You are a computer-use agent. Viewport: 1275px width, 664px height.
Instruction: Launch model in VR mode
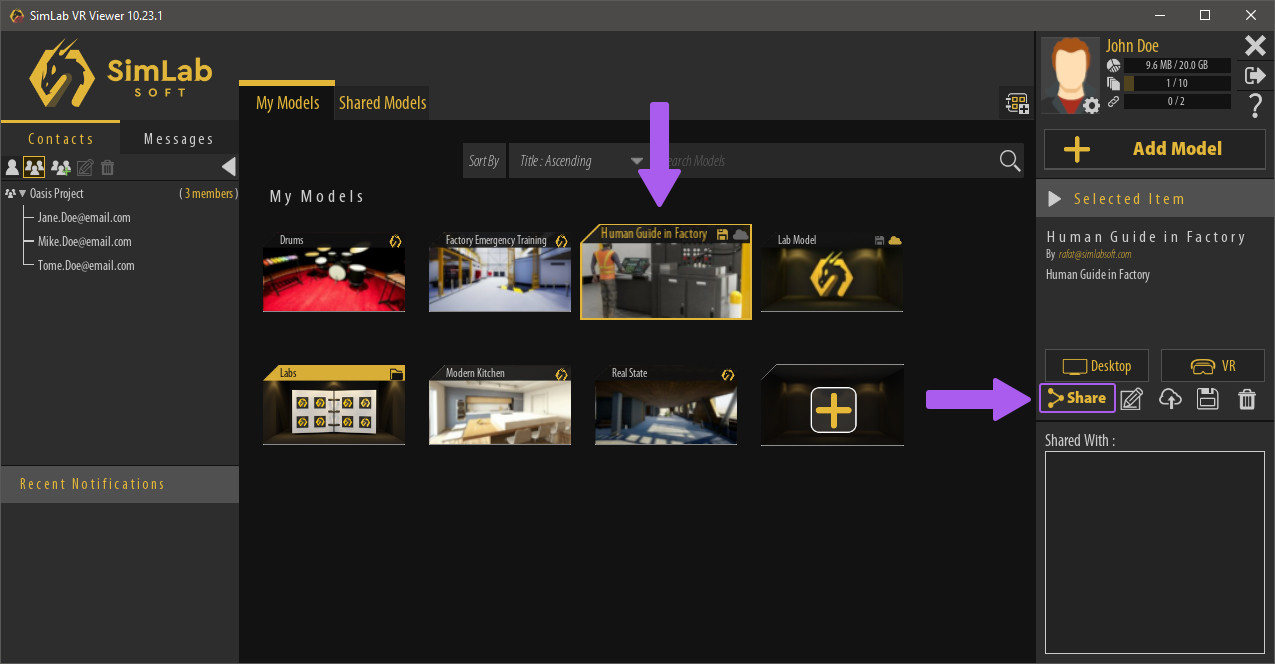[1213, 366]
